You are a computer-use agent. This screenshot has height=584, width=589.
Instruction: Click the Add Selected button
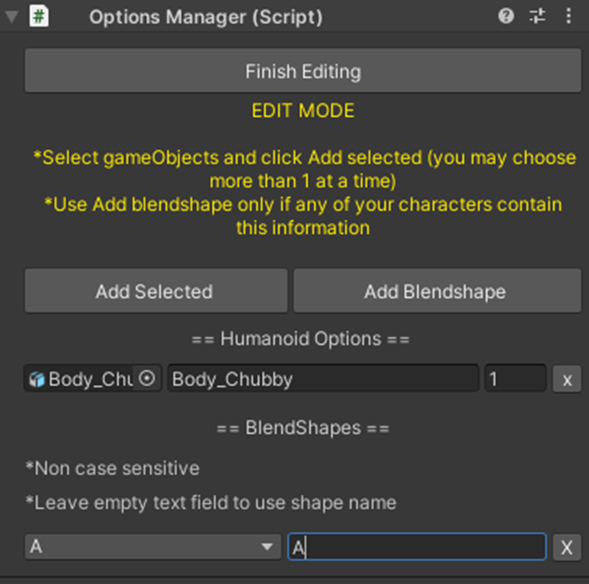pyautogui.click(x=156, y=291)
